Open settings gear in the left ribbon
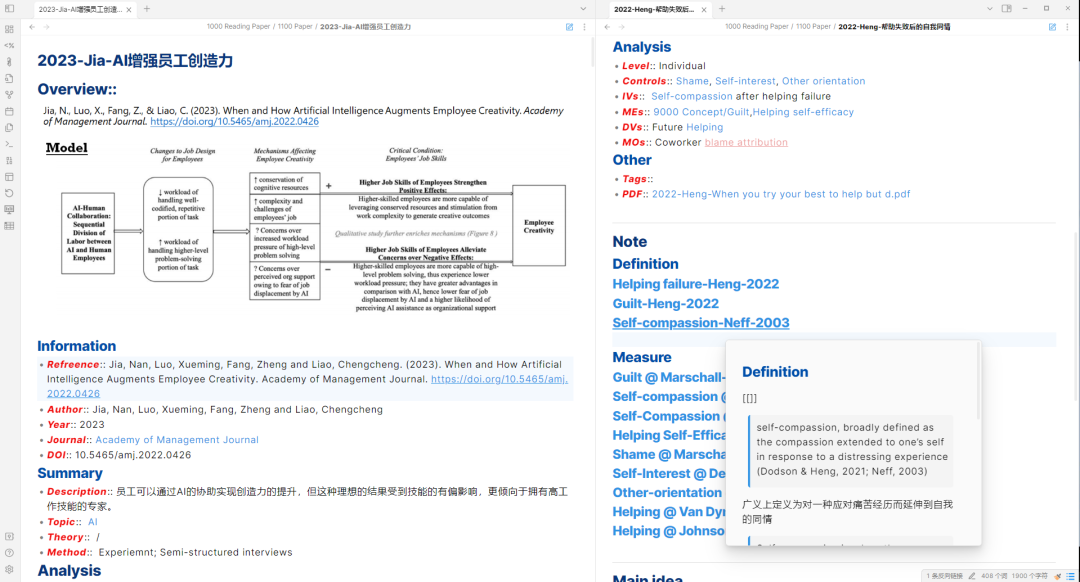The height and width of the screenshot is (582, 1080). tap(9, 570)
